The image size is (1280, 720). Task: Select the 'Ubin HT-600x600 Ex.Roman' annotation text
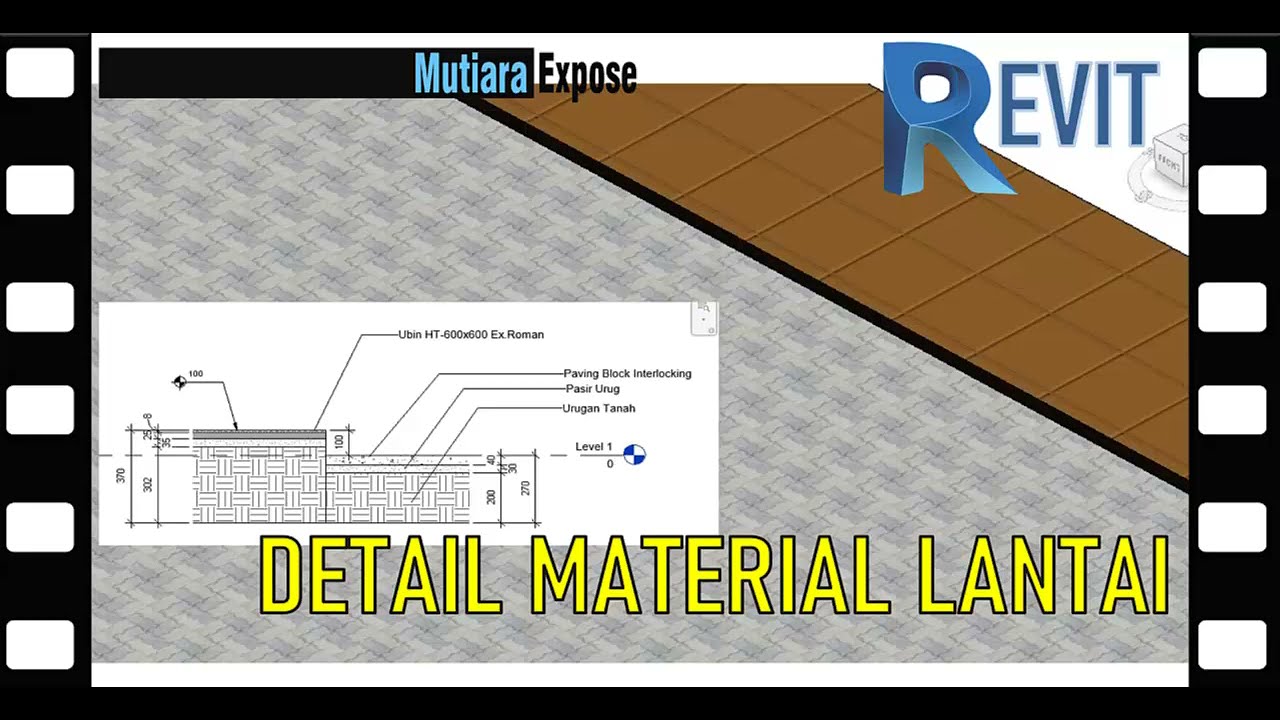click(x=471, y=335)
